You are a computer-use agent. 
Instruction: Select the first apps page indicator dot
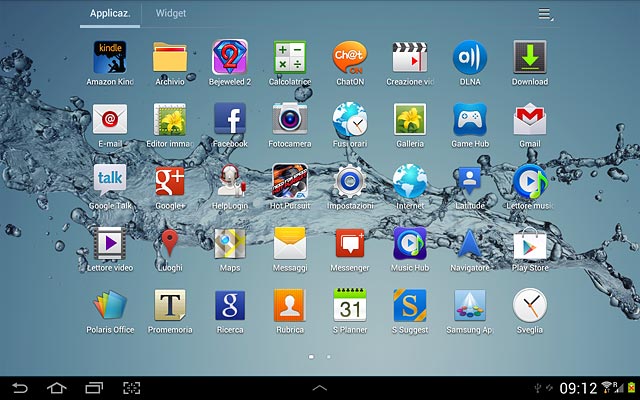(311, 357)
